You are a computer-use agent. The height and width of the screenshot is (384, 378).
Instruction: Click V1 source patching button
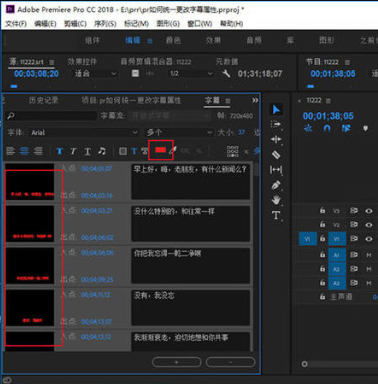(x=308, y=239)
